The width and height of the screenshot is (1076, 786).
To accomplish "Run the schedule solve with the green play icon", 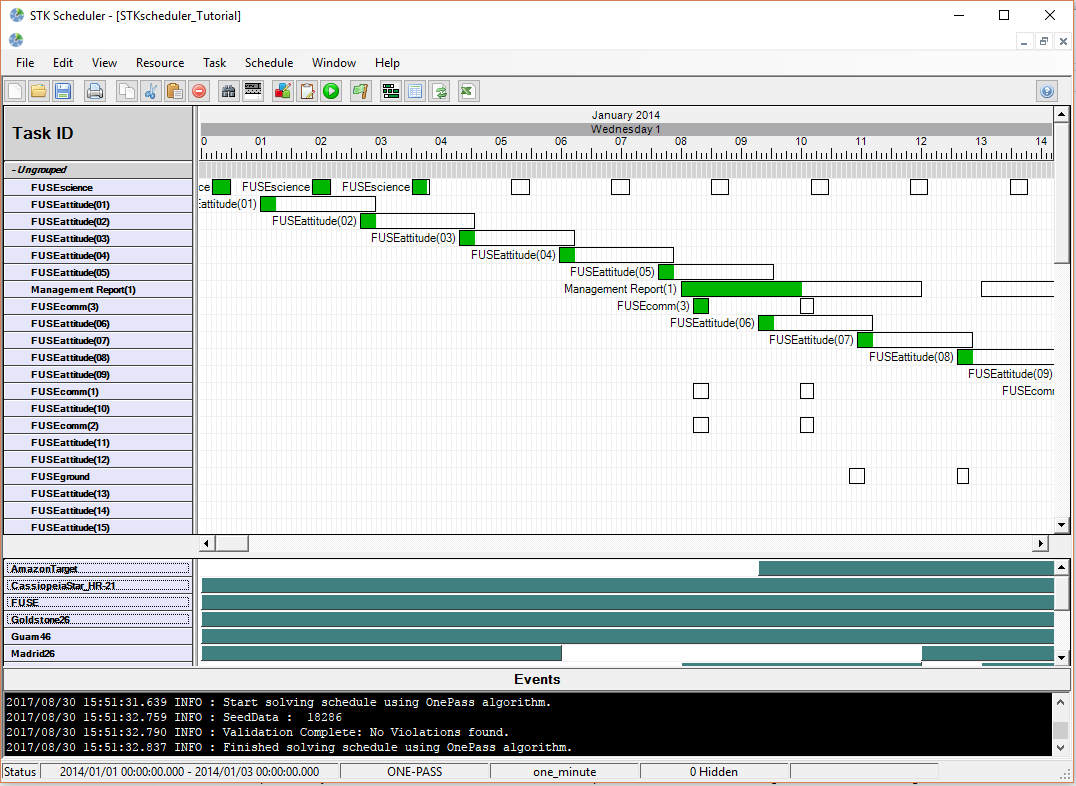I will pyautogui.click(x=331, y=91).
